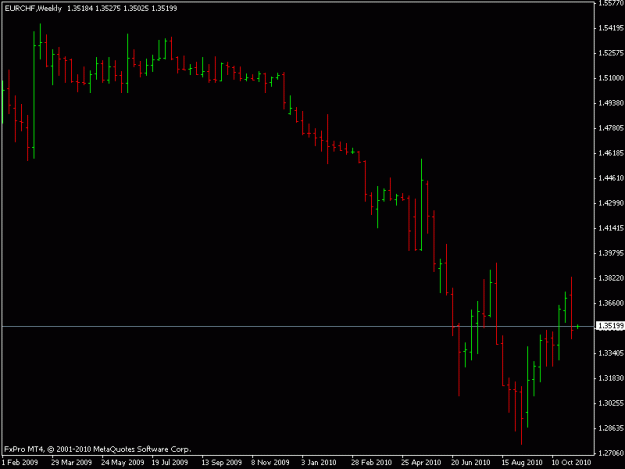625x469 pixels.
Task: Click the 24 May 2009 date label
Action: [122, 463]
